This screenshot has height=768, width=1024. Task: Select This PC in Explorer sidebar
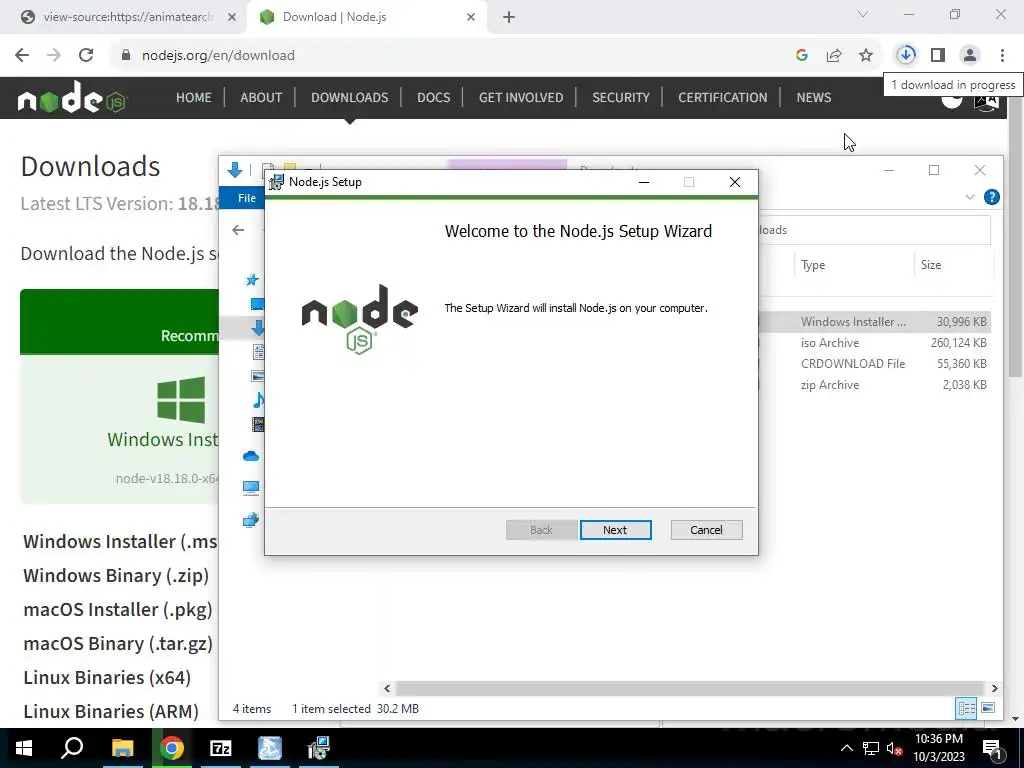(251, 488)
